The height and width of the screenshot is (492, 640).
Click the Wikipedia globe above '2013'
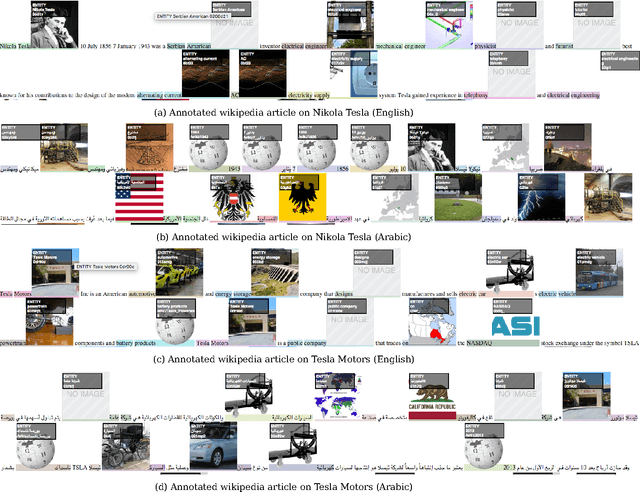[484, 446]
